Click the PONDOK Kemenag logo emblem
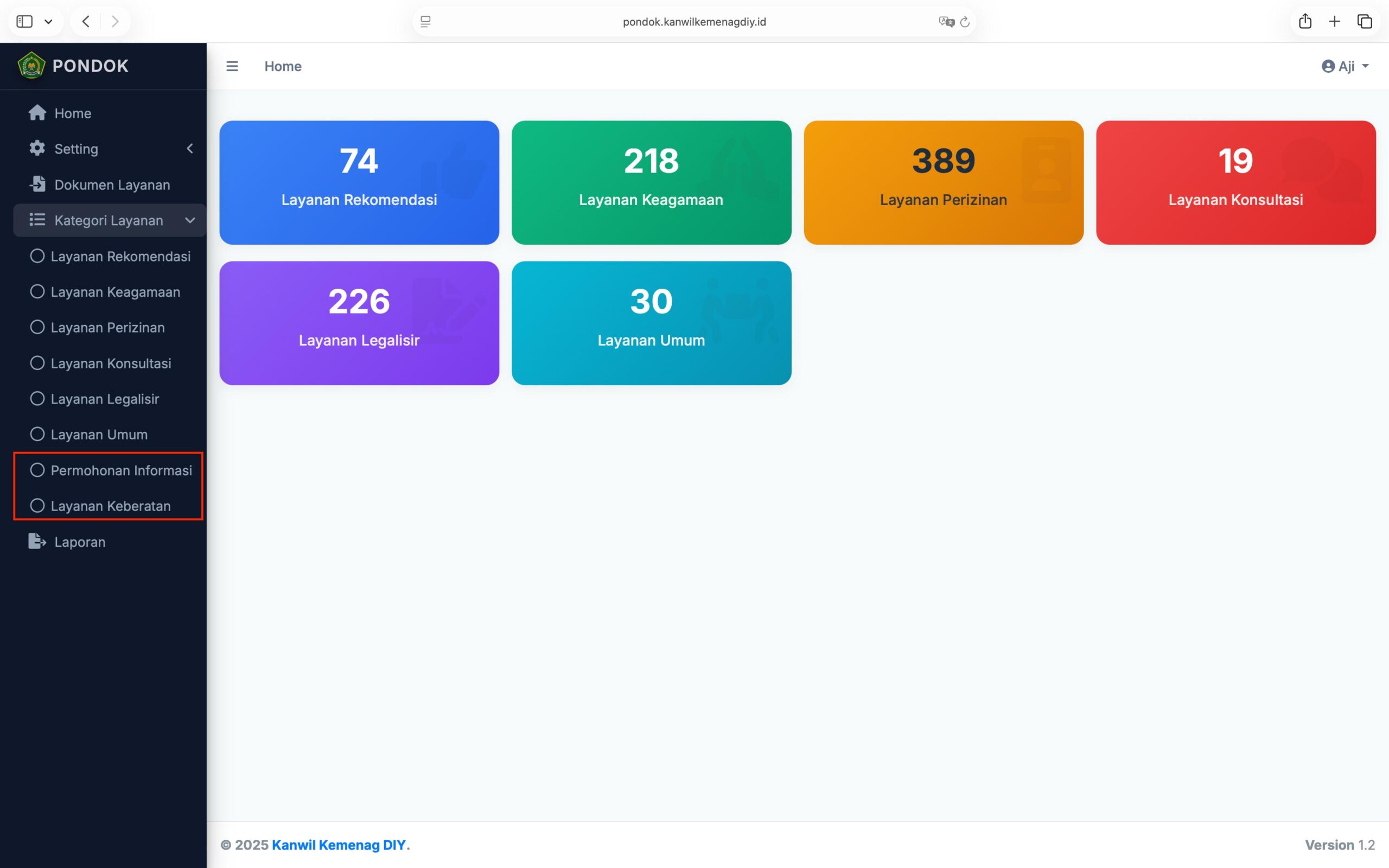Image resolution: width=1389 pixels, height=868 pixels. (x=31, y=66)
